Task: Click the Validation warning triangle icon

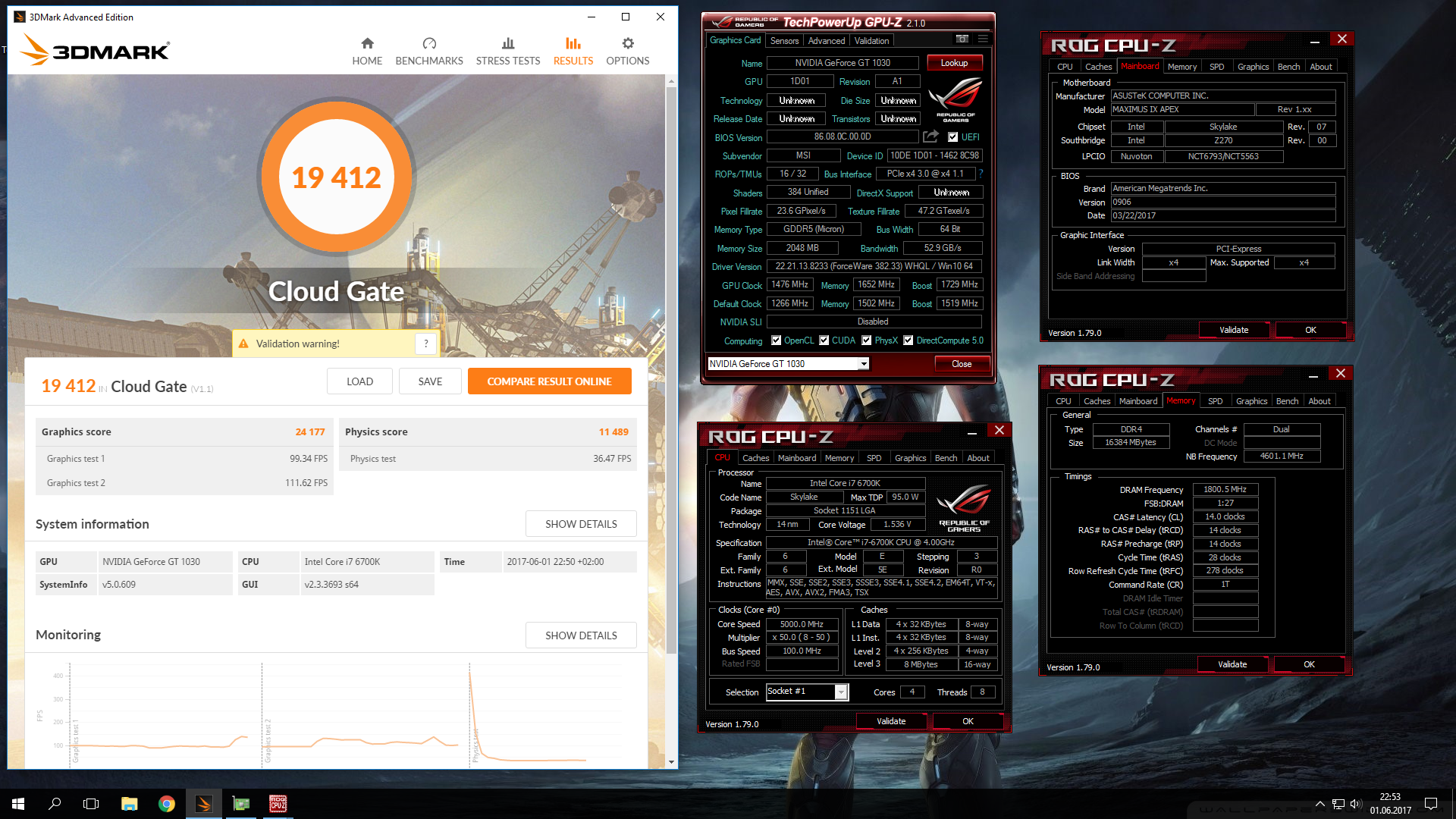Action: tap(243, 344)
